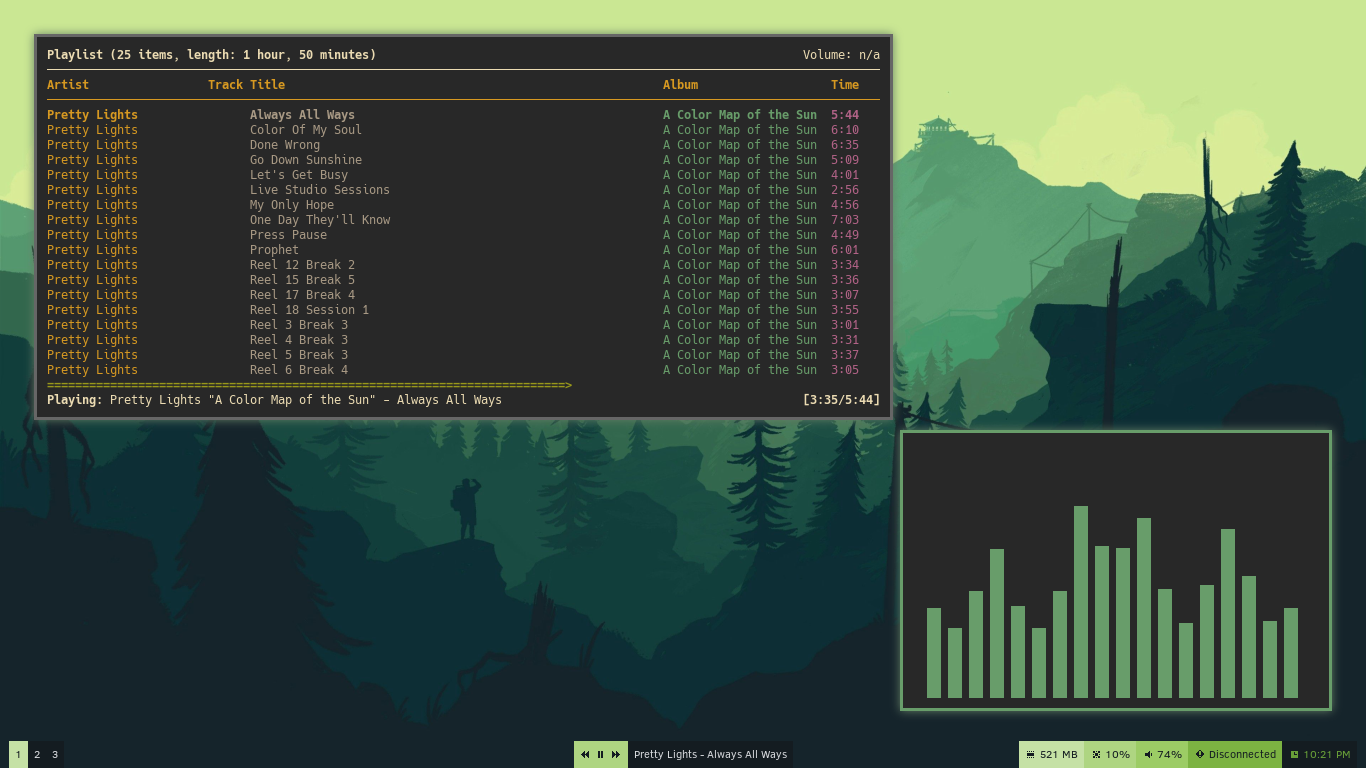Screen dimensions: 1366x768
Task: Switch to workspace 3
Action: tap(55, 755)
